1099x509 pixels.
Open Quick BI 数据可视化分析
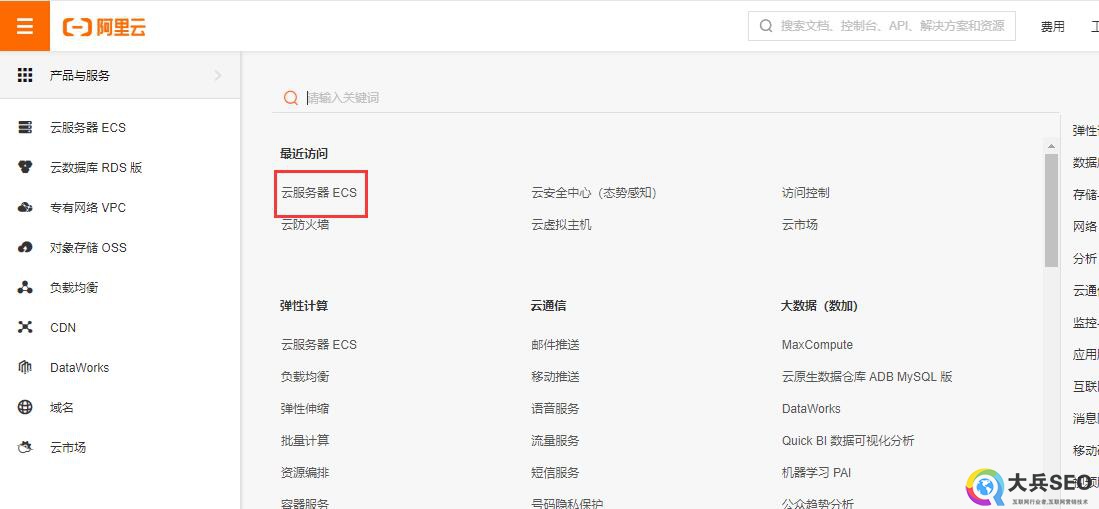(848, 440)
